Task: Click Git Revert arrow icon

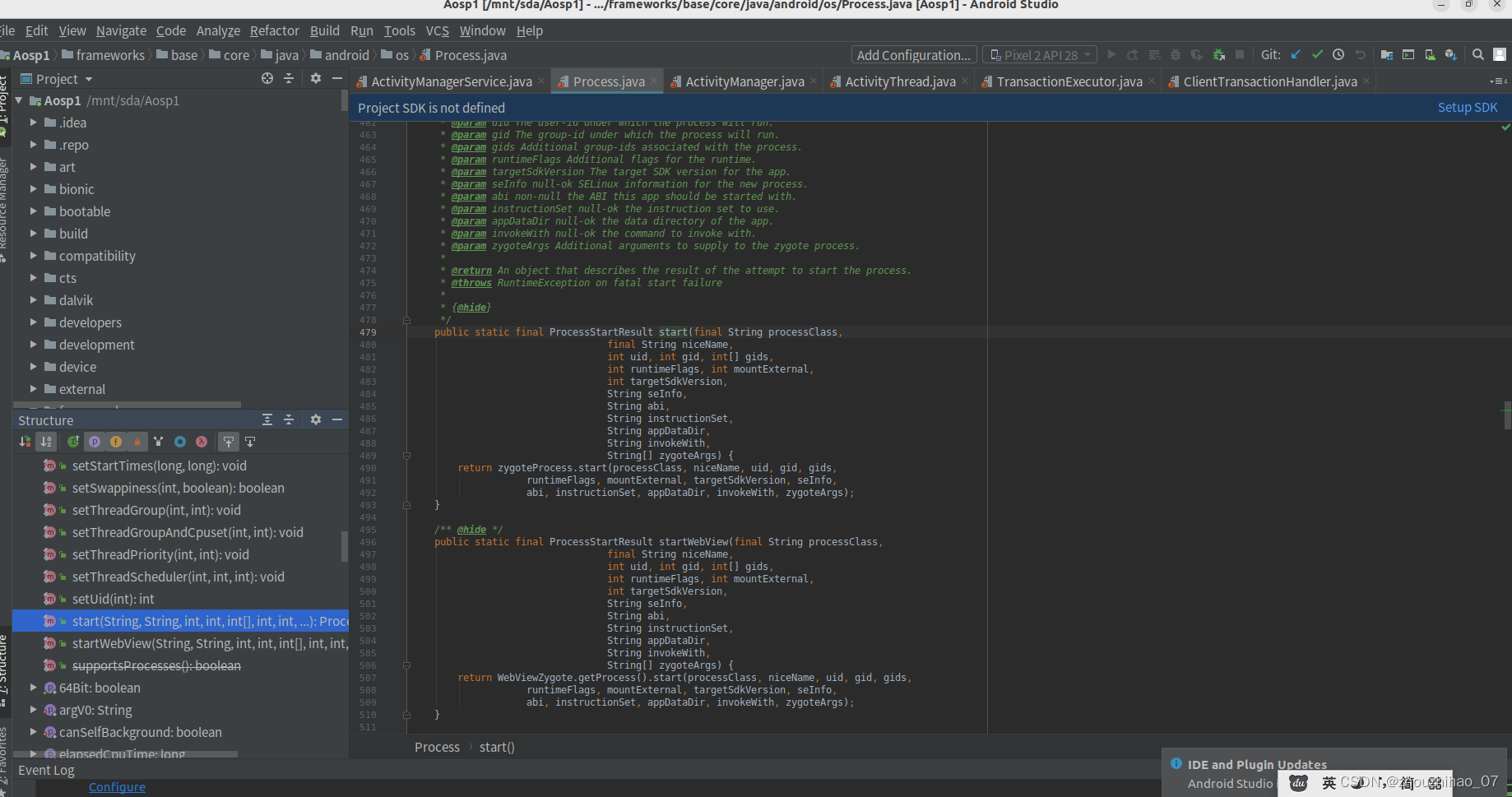Action: tap(1360, 55)
